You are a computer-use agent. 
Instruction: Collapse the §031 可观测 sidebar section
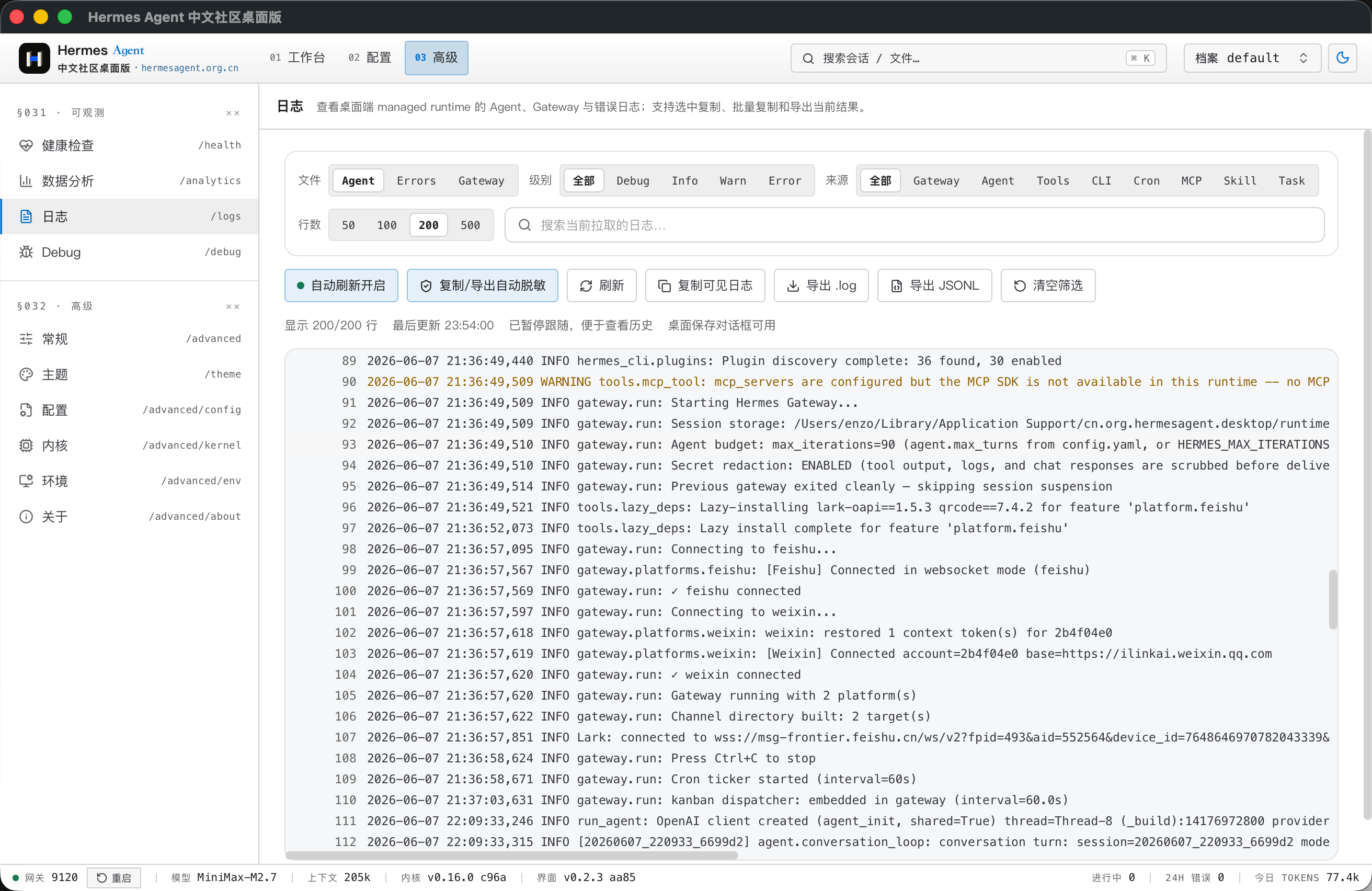tap(233, 113)
